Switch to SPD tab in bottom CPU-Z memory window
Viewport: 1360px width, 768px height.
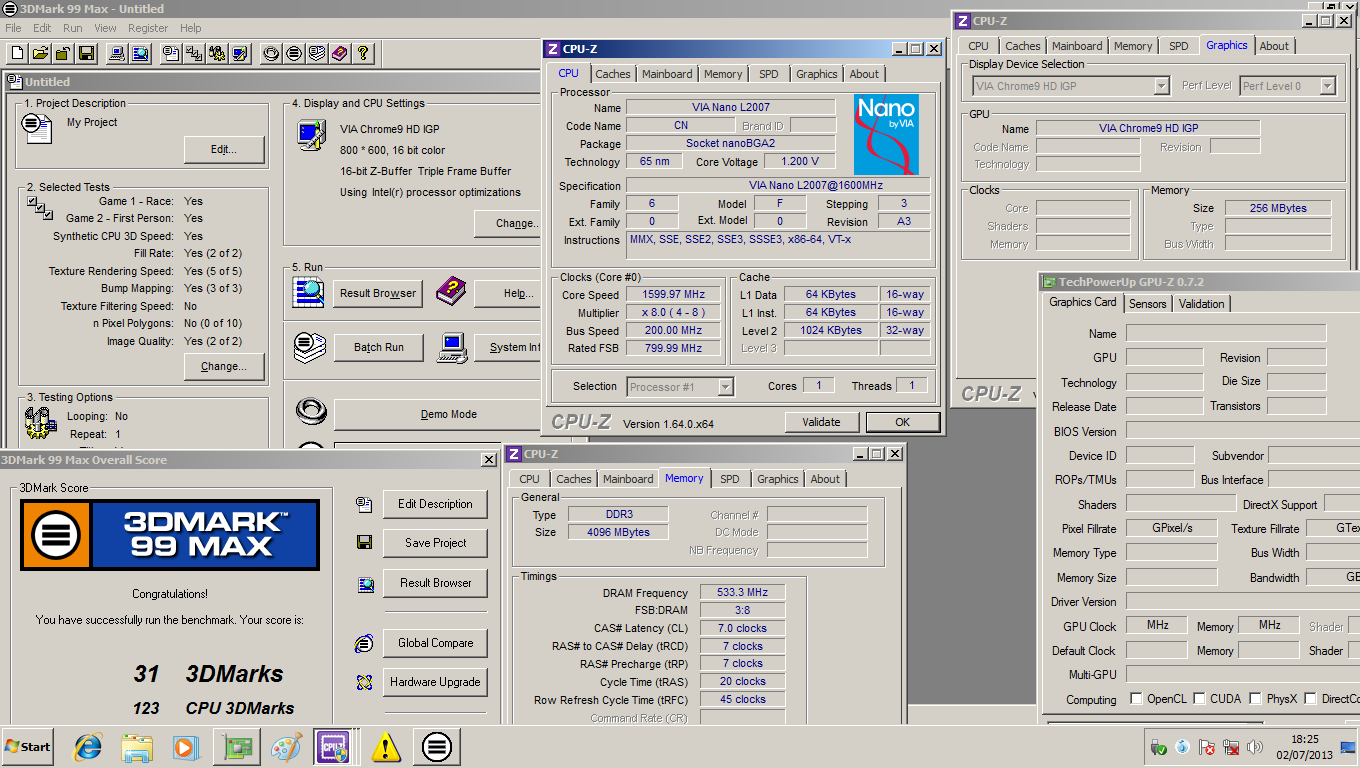pyautogui.click(x=730, y=479)
